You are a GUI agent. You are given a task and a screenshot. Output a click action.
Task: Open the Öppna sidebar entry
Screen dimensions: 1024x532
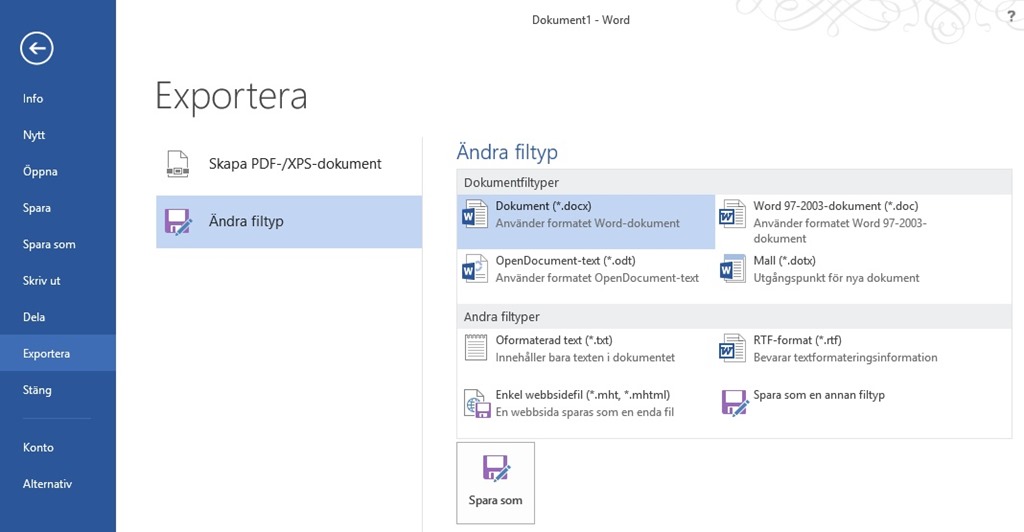(x=40, y=172)
